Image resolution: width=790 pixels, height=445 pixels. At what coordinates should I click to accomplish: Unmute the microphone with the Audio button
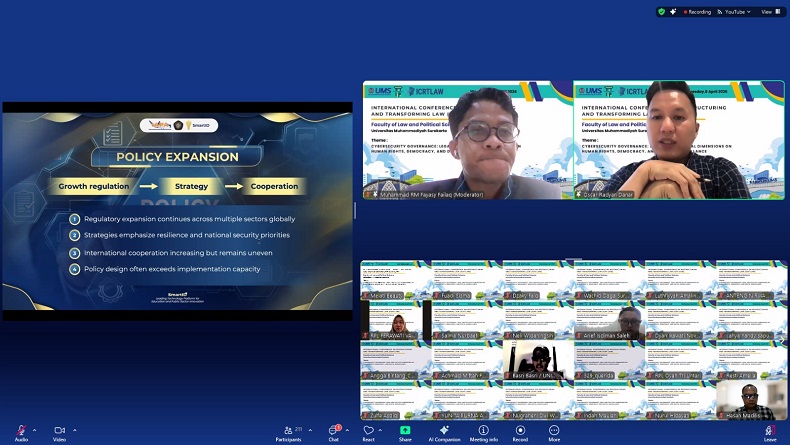[21, 431]
